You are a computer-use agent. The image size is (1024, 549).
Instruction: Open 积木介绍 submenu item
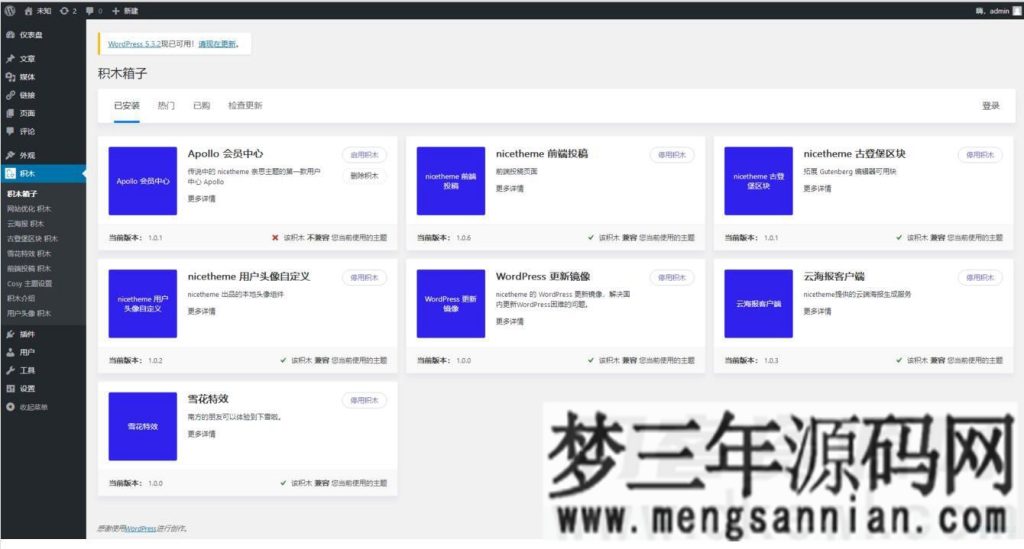coord(21,298)
